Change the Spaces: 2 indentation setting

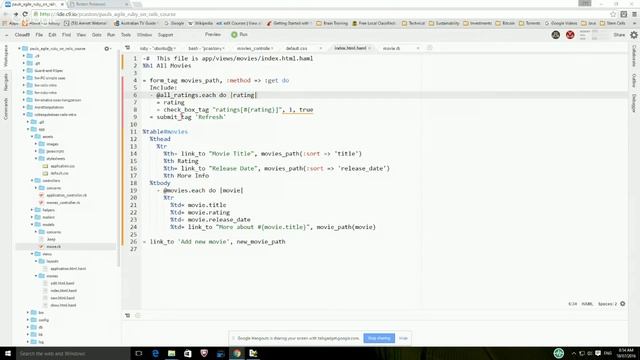pos(607,304)
